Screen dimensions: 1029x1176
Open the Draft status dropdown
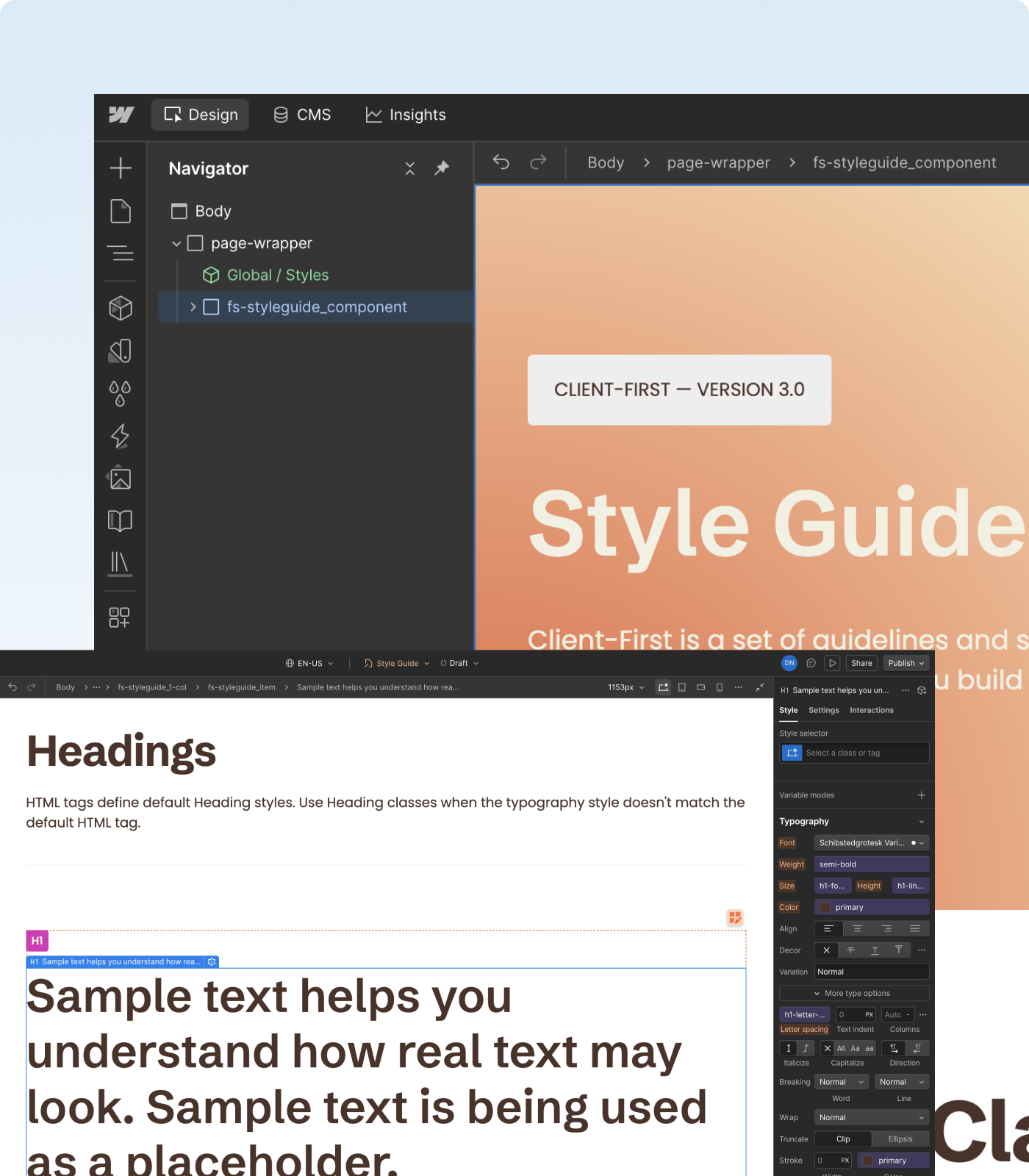[459, 663]
